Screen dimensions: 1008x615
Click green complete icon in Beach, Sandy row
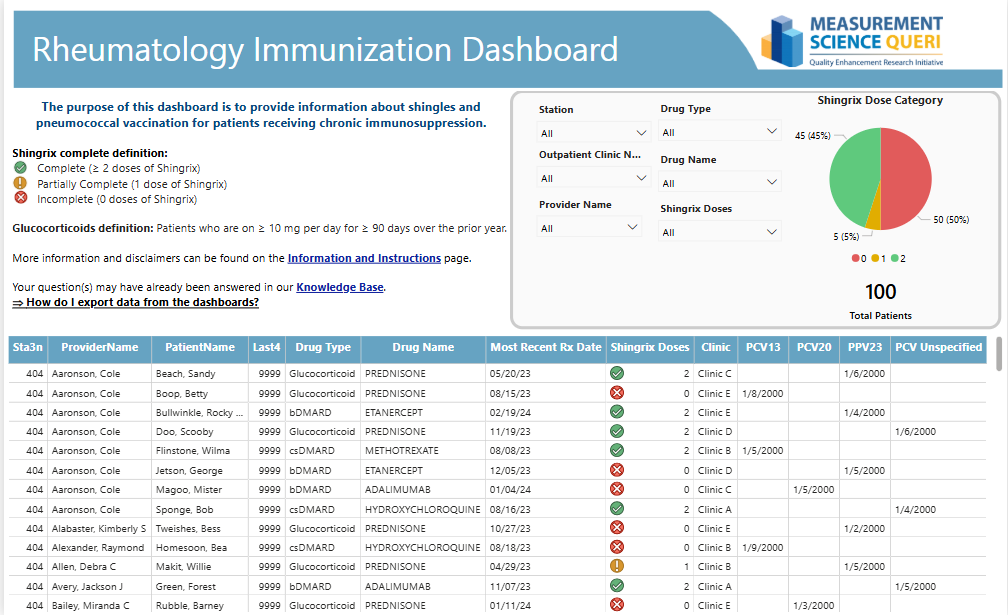click(x=617, y=374)
